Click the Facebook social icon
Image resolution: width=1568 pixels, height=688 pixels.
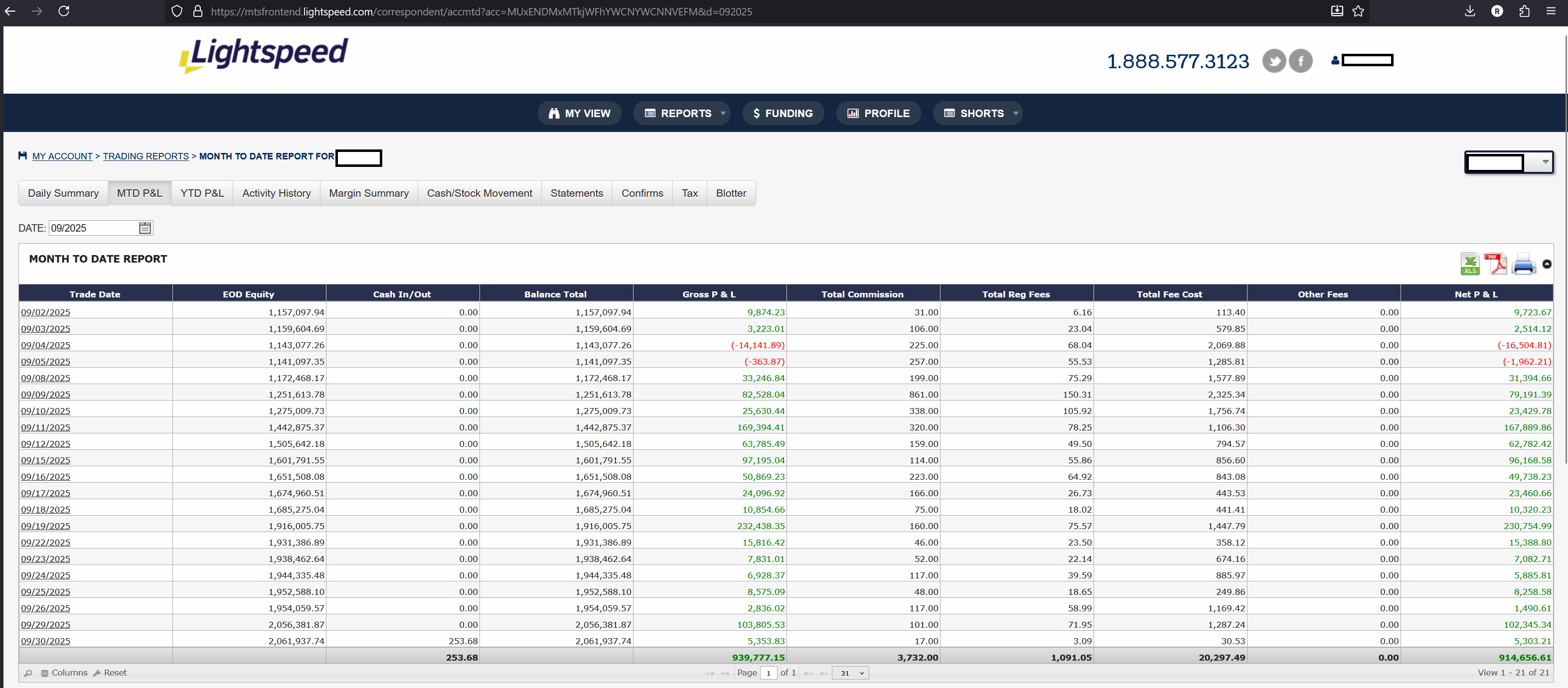point(1301,61)
